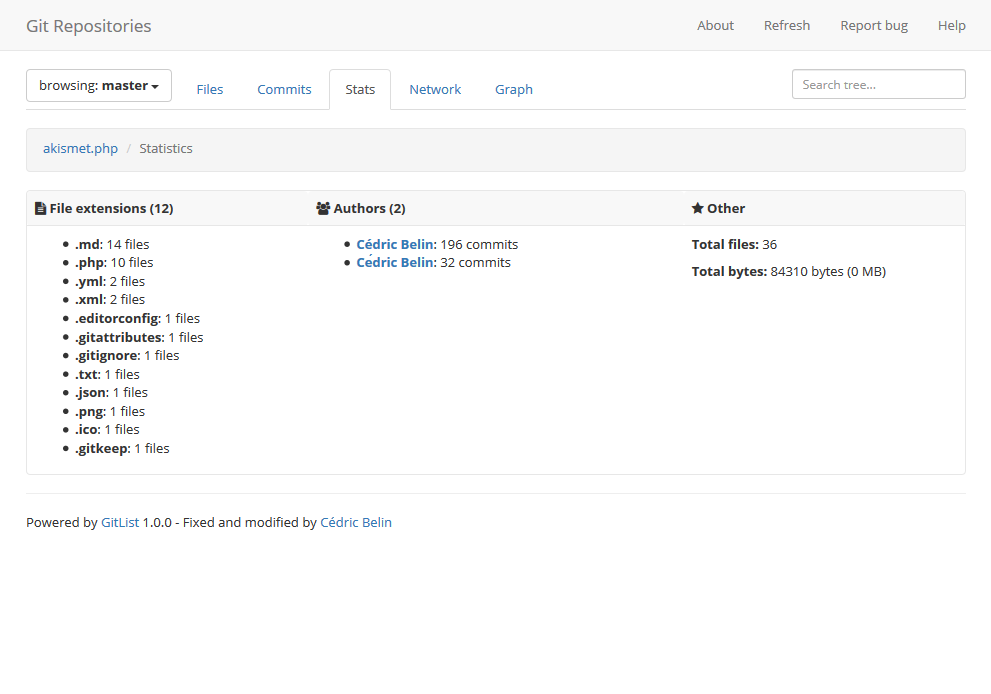Open the About page

point(715,25)
